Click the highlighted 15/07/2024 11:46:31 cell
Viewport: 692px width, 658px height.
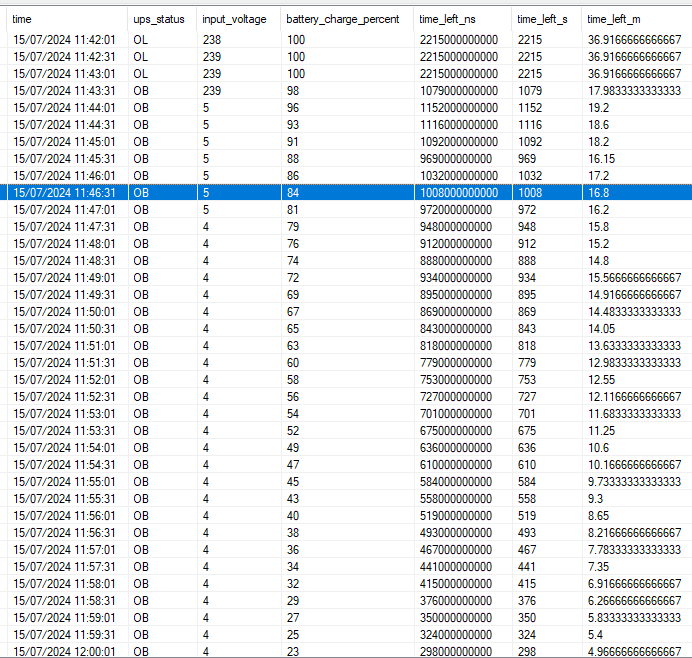[64, 193]
